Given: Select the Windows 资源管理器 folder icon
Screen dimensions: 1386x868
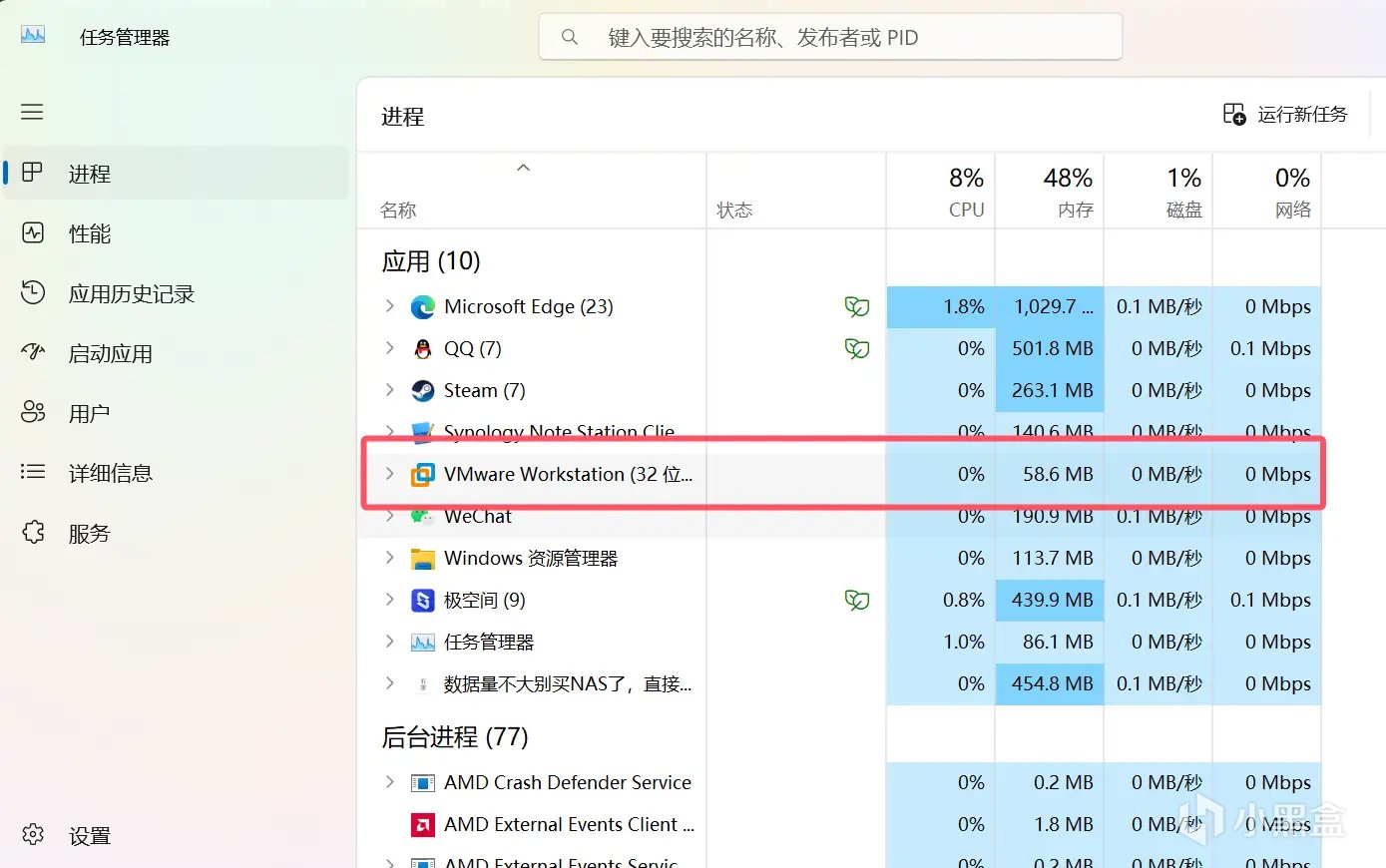Looking at the screenshot, I should coord(423,558).
